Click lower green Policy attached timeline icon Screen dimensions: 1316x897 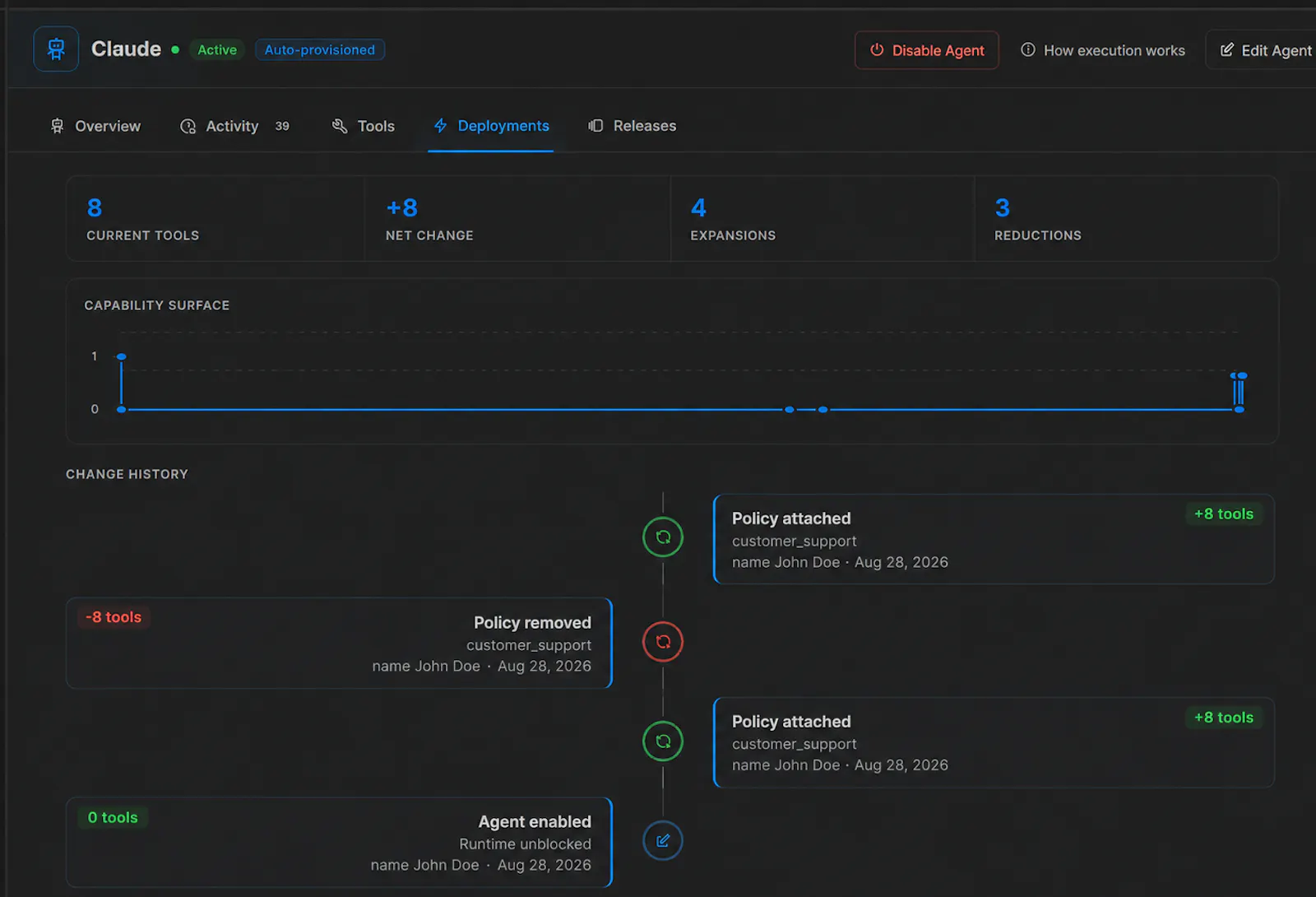tap(663, 741)
